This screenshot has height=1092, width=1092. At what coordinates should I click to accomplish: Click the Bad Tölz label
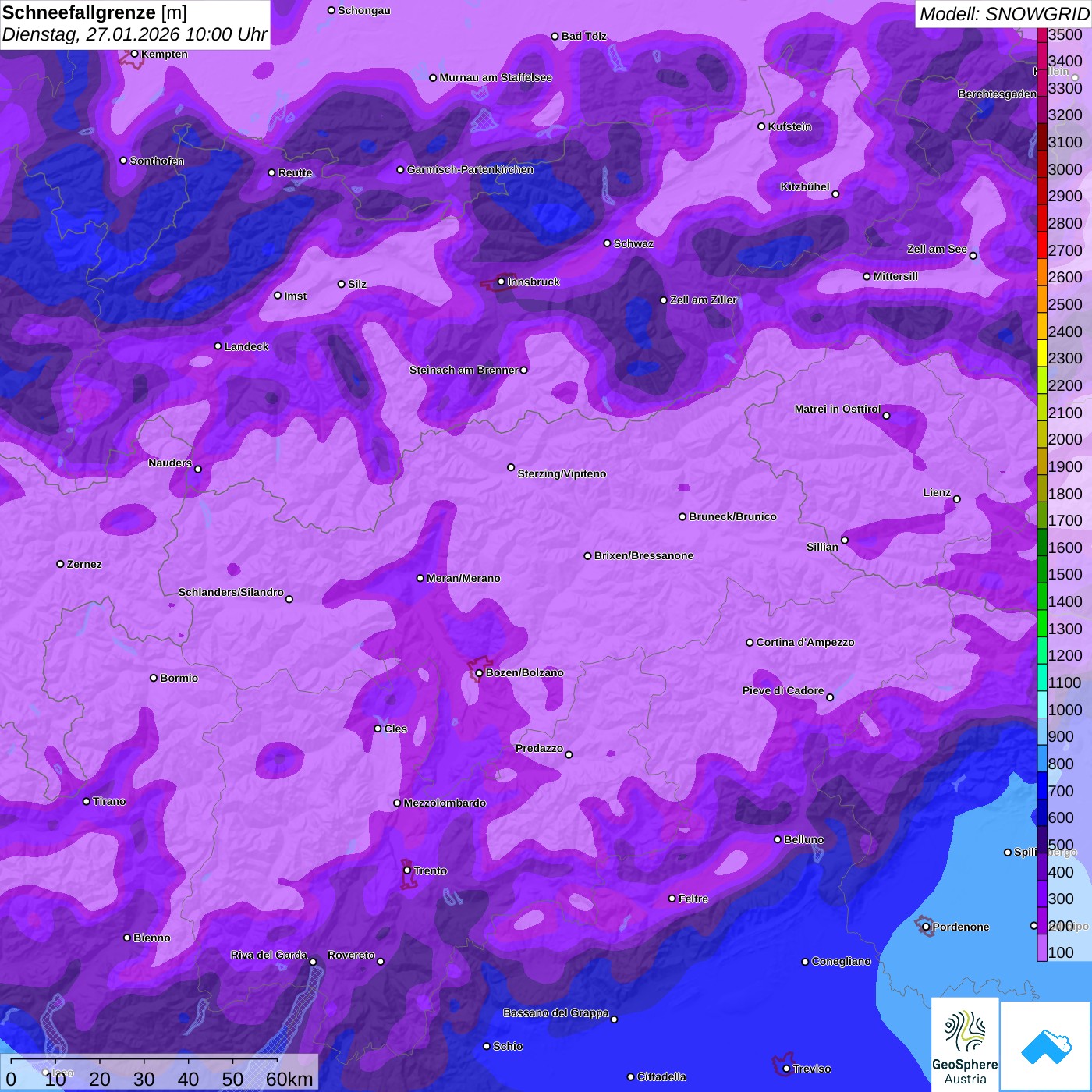(x=583, y=36)
